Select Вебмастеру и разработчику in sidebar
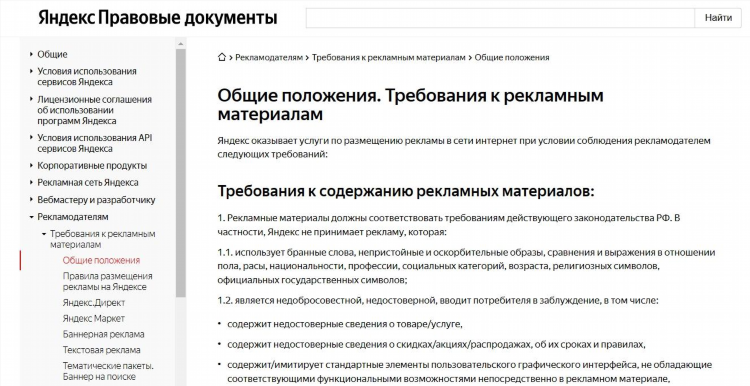This screenshot has height=386, width=750. click(x=97, y=200)
